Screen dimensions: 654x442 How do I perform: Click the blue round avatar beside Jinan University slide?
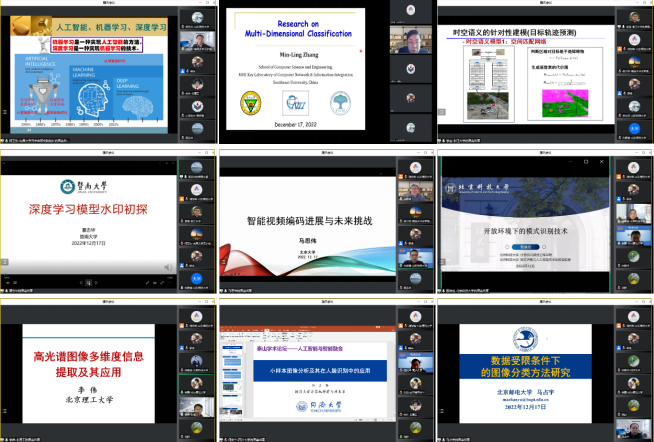coord(198,278)
